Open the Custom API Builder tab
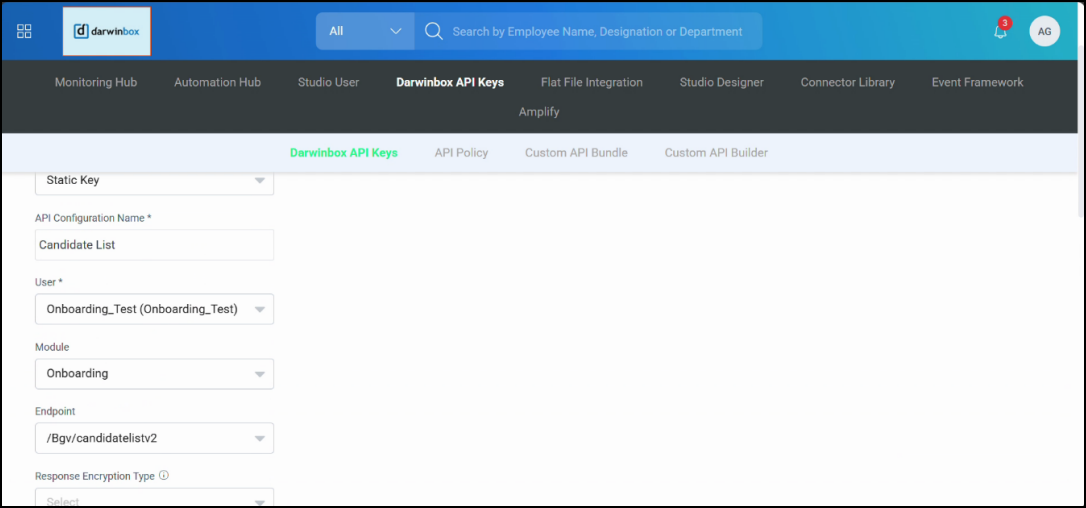 [716, 153]
